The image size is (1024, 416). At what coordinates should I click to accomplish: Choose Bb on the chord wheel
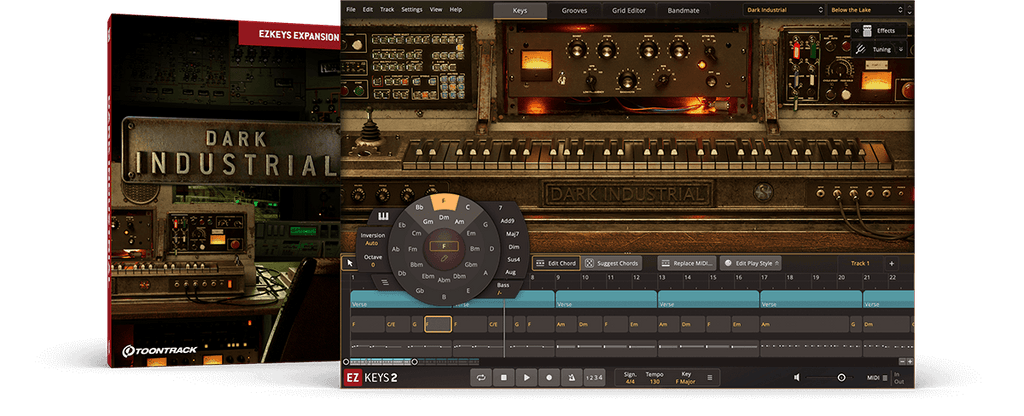[419, 207]
